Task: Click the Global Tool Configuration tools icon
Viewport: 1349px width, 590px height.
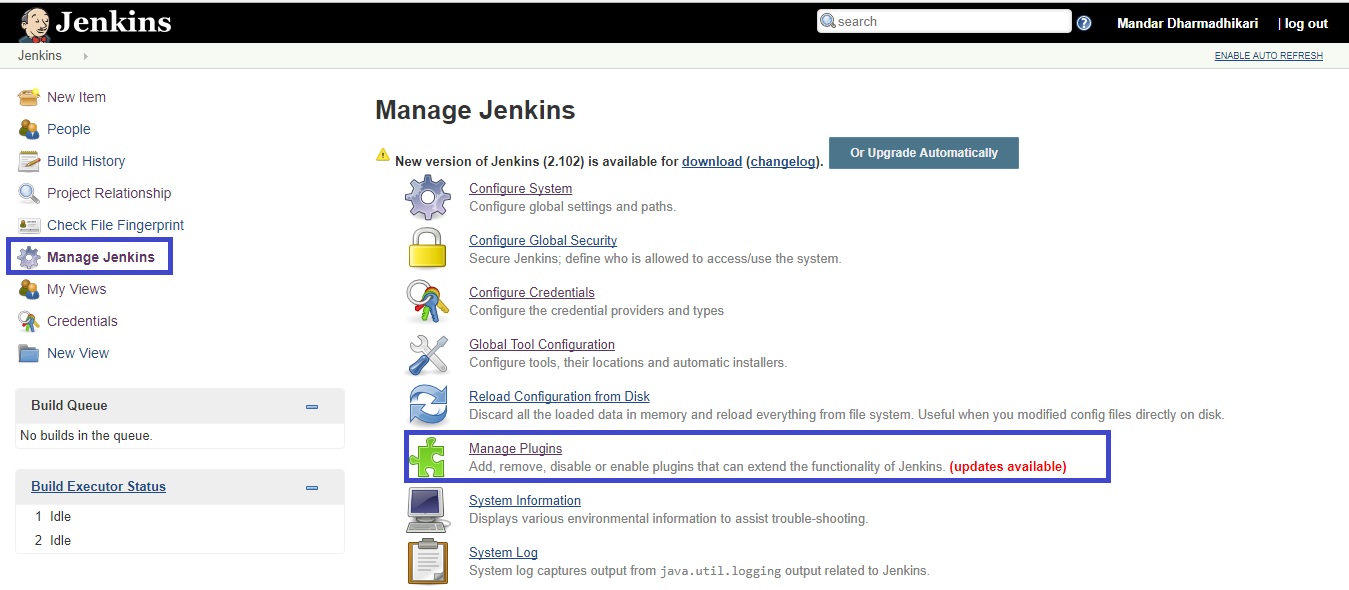Action: point(428,353)
